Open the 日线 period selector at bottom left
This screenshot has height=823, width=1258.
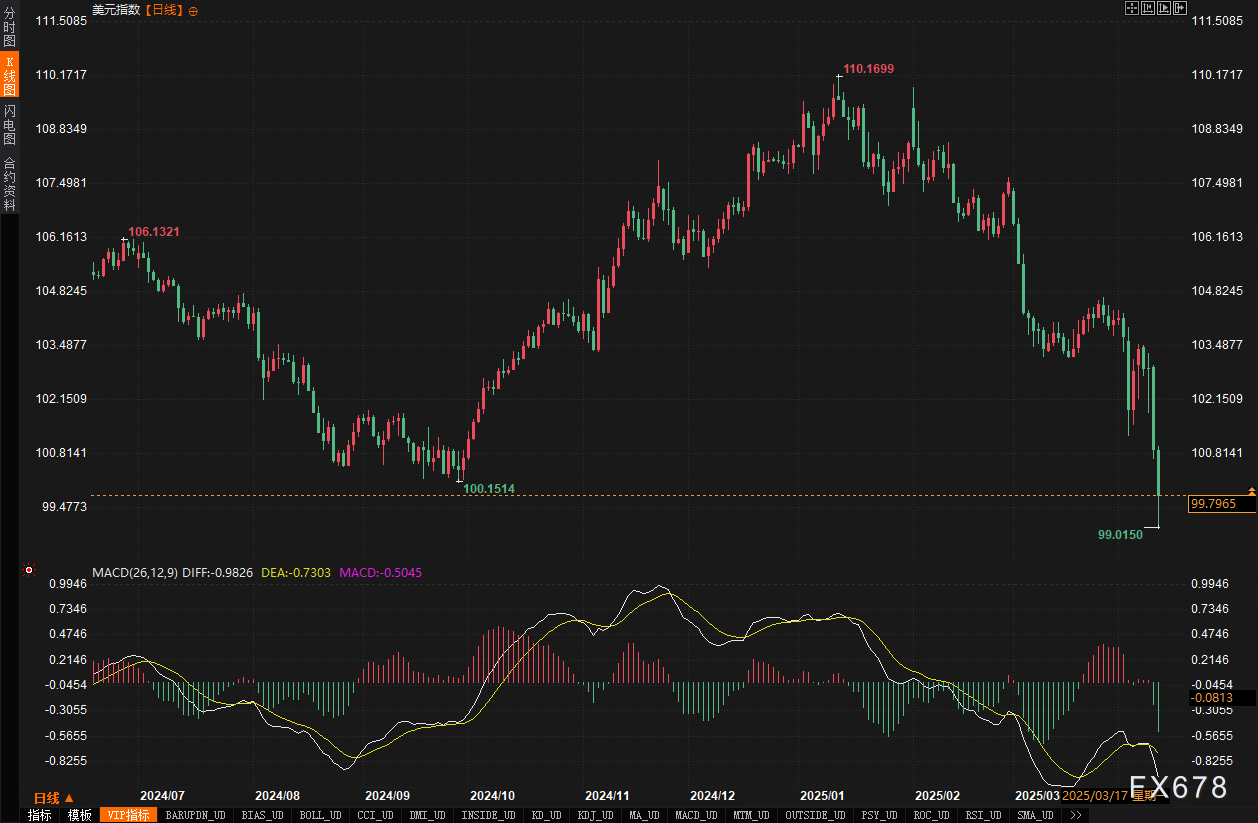(x=54, y=797)
